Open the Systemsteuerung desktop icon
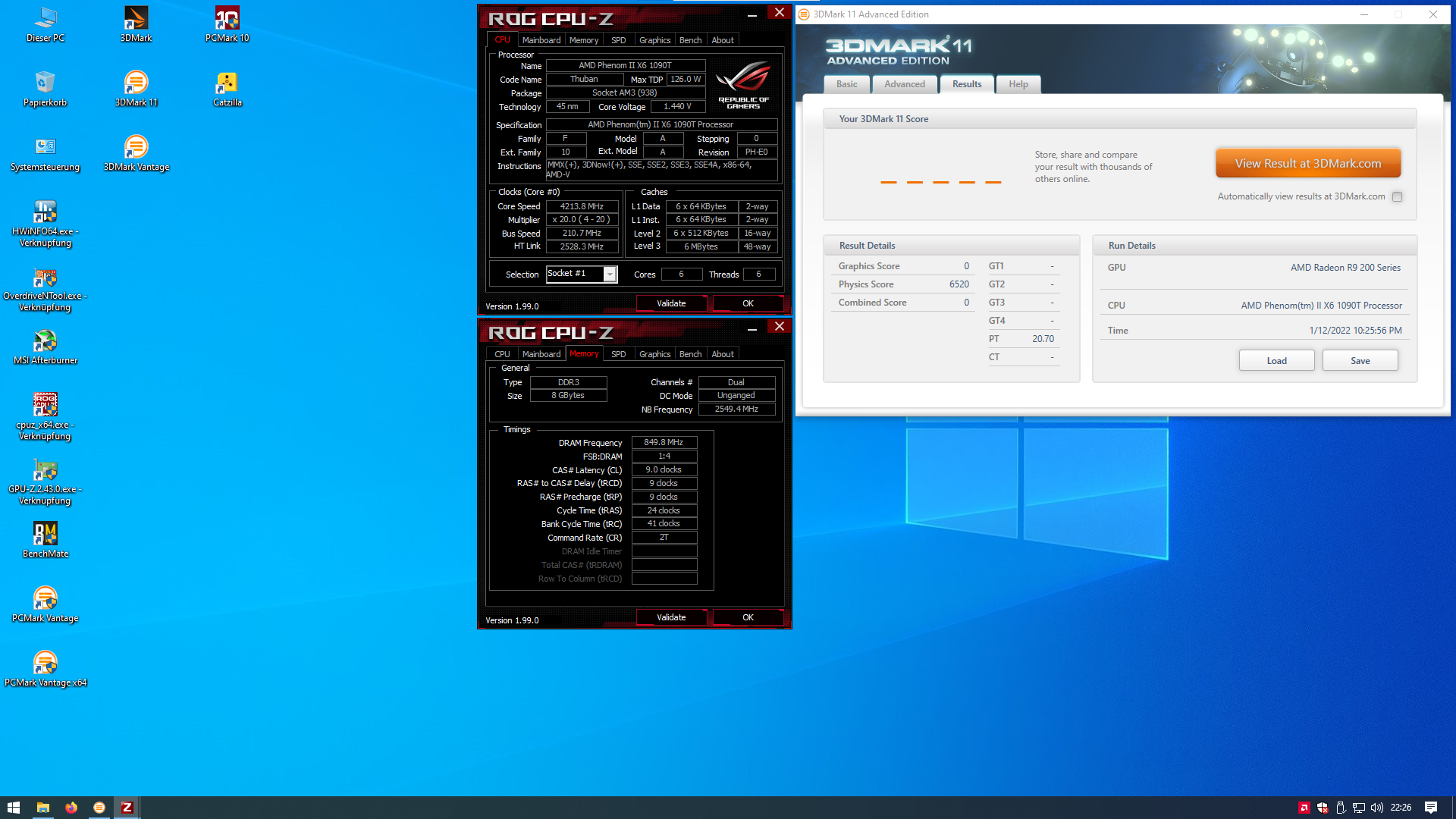Screen dimensions: 1456x819 point(45,152)
